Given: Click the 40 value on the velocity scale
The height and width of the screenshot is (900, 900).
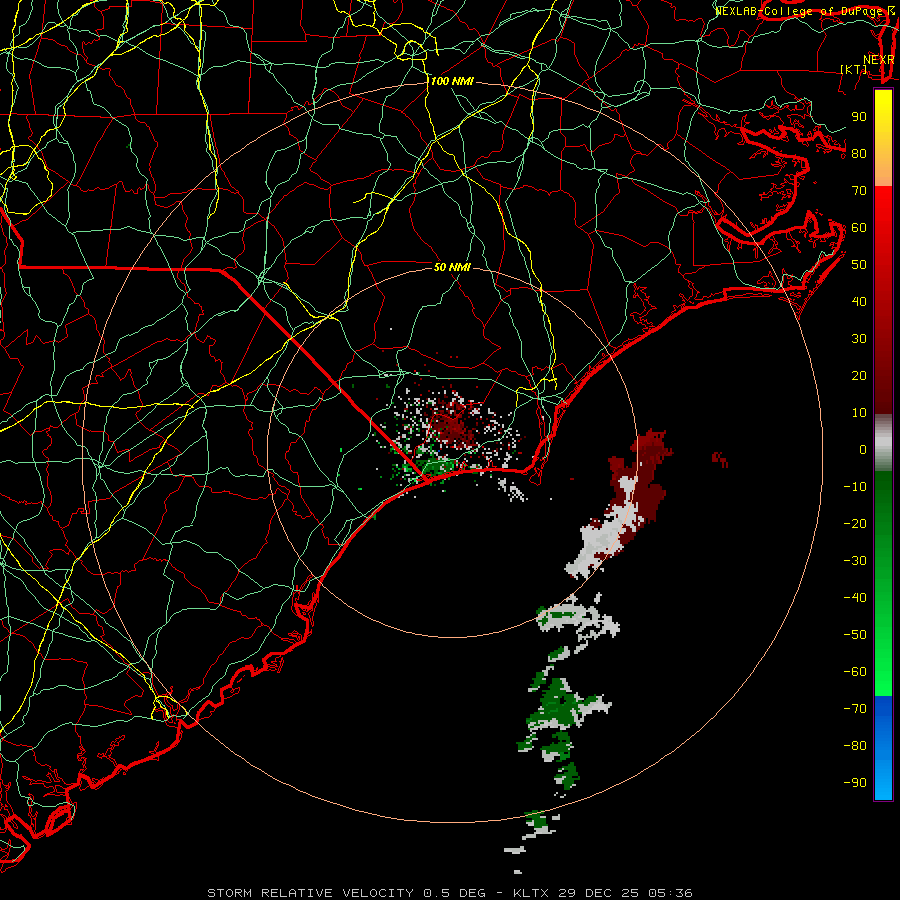Looking at the screenshot, I should (x=859, y=301).
